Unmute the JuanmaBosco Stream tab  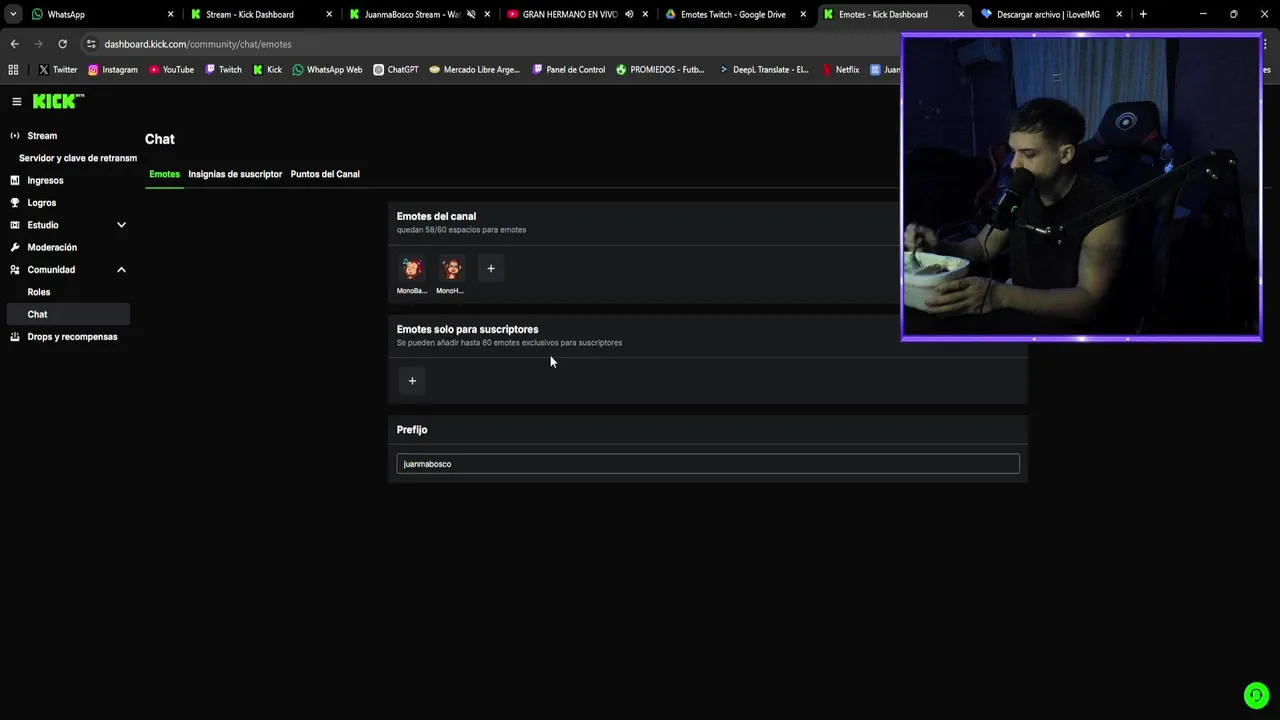tap(471, 14)
